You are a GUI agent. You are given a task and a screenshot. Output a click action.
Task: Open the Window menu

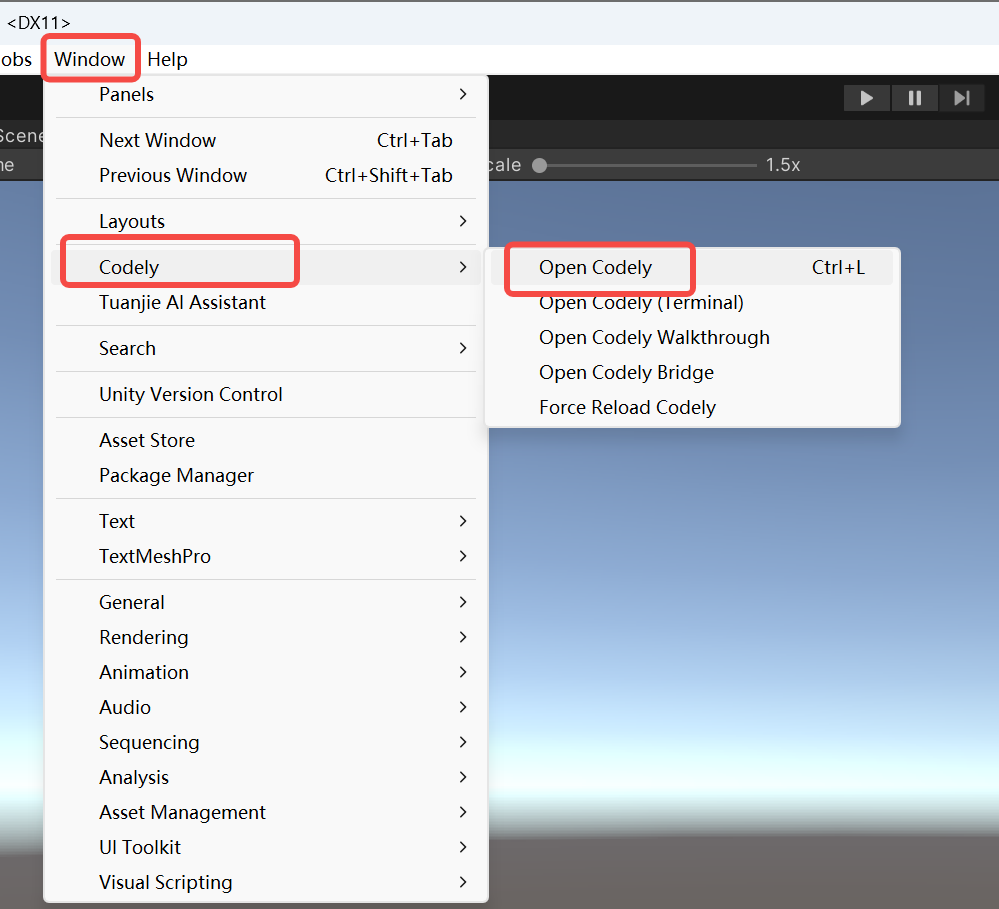click(89, 59)
